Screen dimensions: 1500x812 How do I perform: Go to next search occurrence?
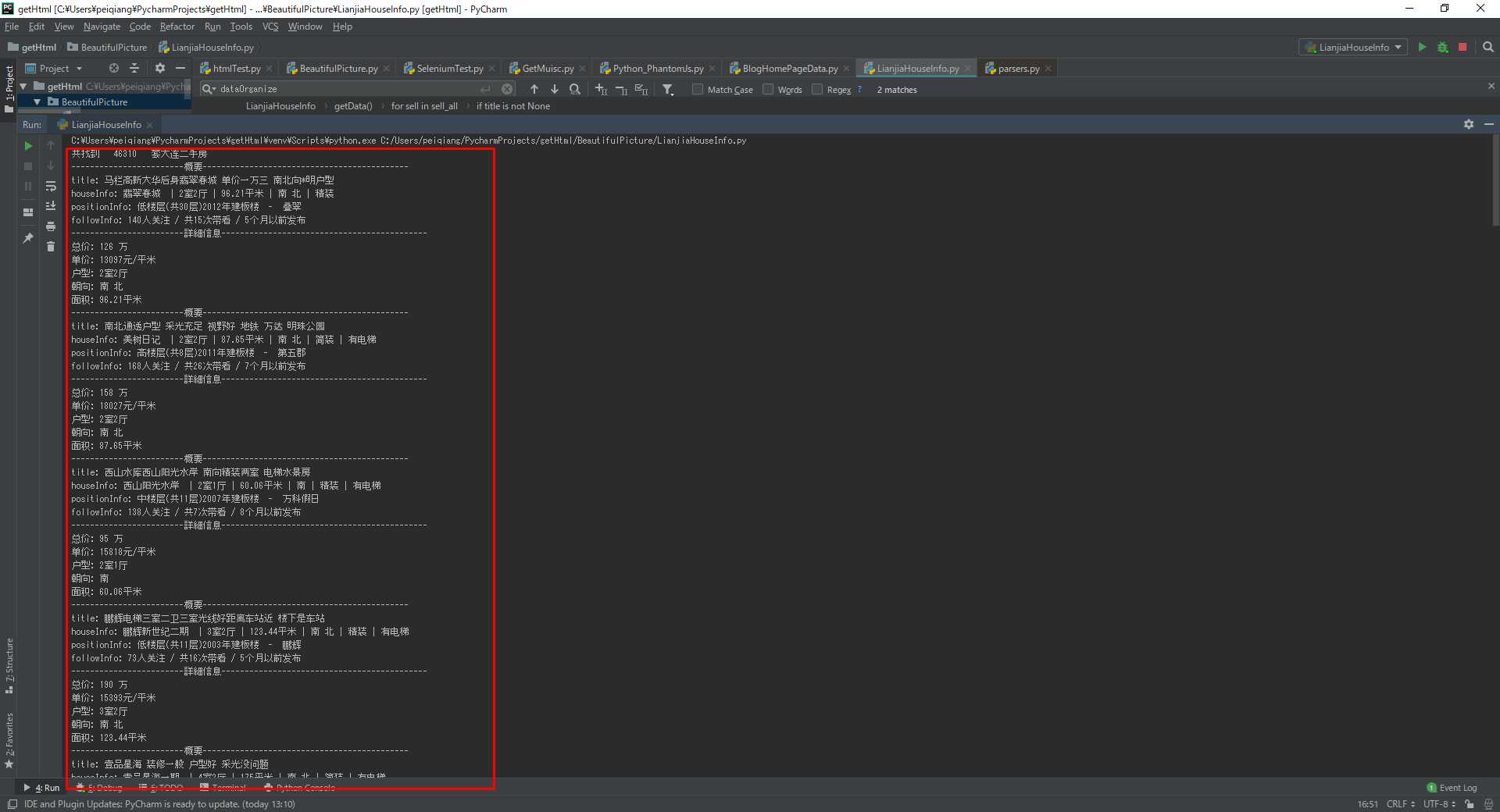click(x=555, y=90)
